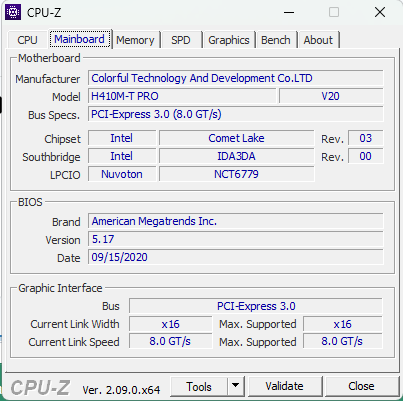The height and width of the screenshot is (401, 403).
Task: Switch to the Bench tab
Action: click(276, 40)
